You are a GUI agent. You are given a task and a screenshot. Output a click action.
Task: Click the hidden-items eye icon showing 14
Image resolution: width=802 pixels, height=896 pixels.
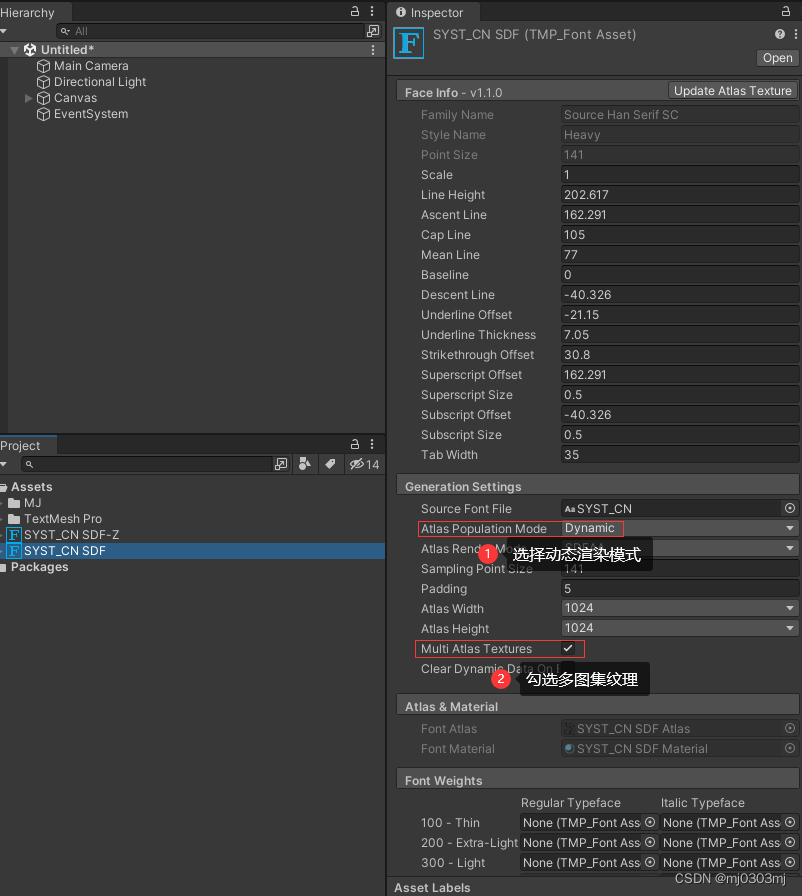pos(357,464)
